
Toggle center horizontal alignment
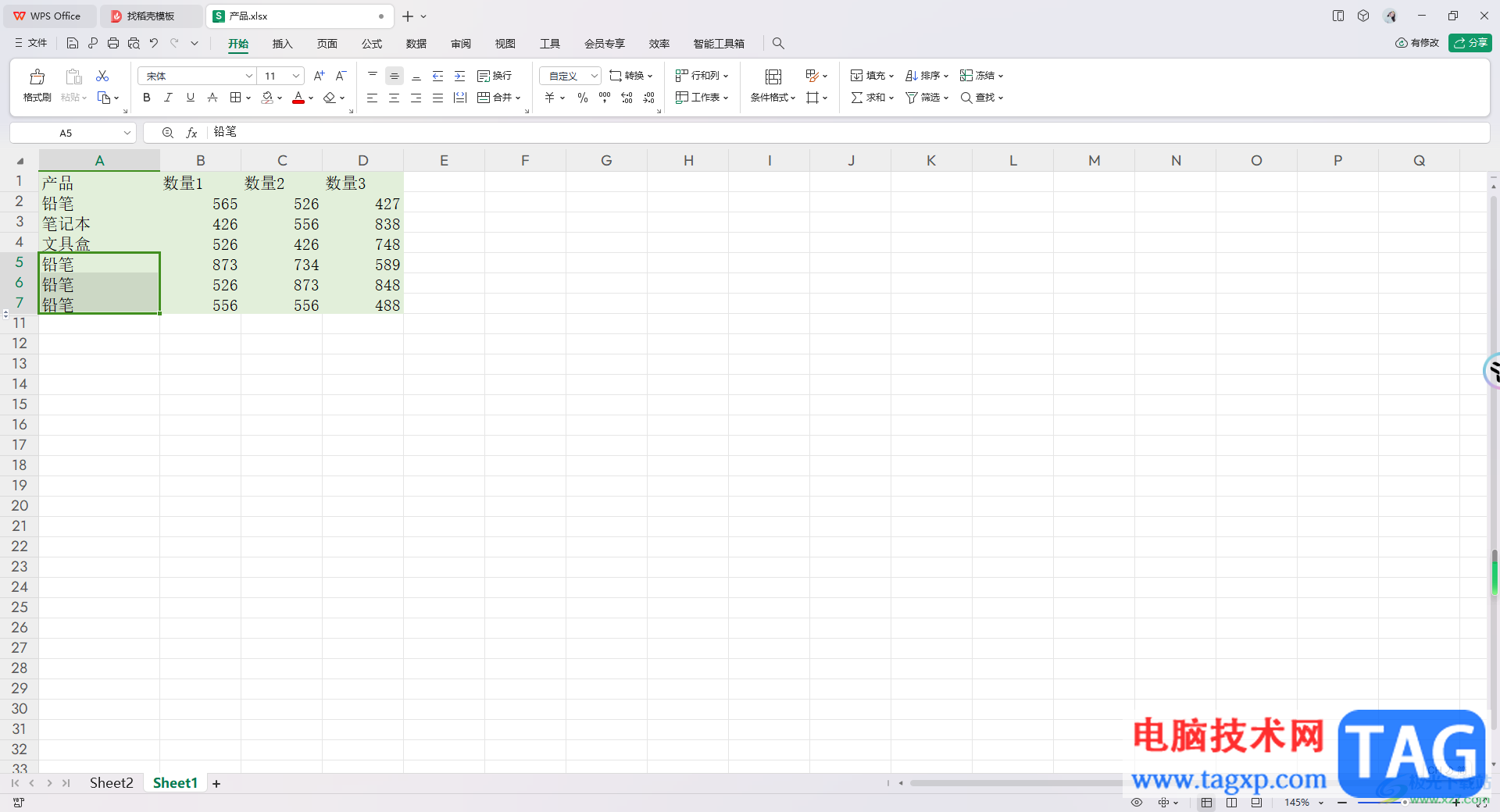click(394, 98)
